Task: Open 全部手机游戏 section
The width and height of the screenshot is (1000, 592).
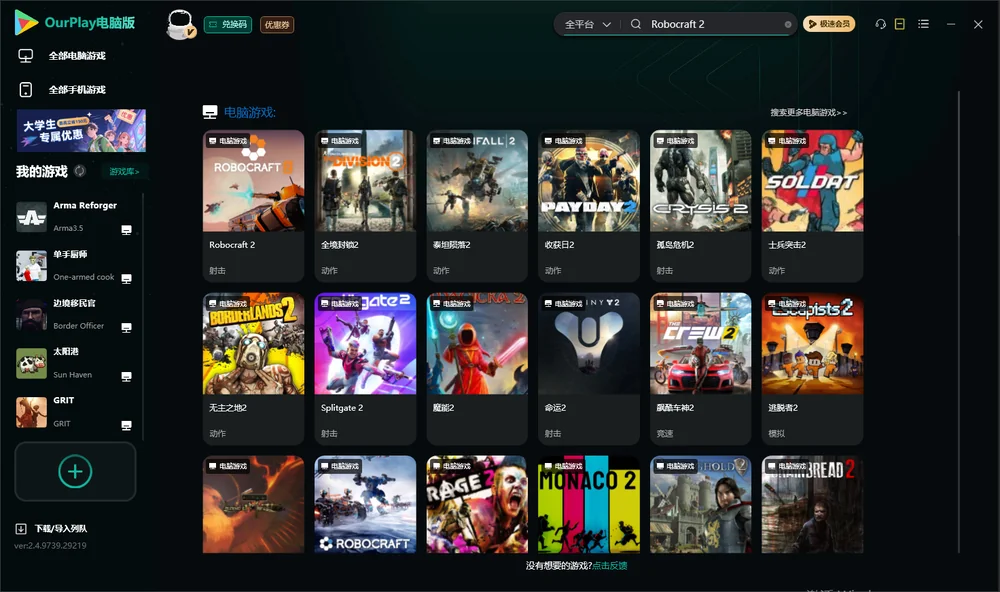Action: (62, 89)
